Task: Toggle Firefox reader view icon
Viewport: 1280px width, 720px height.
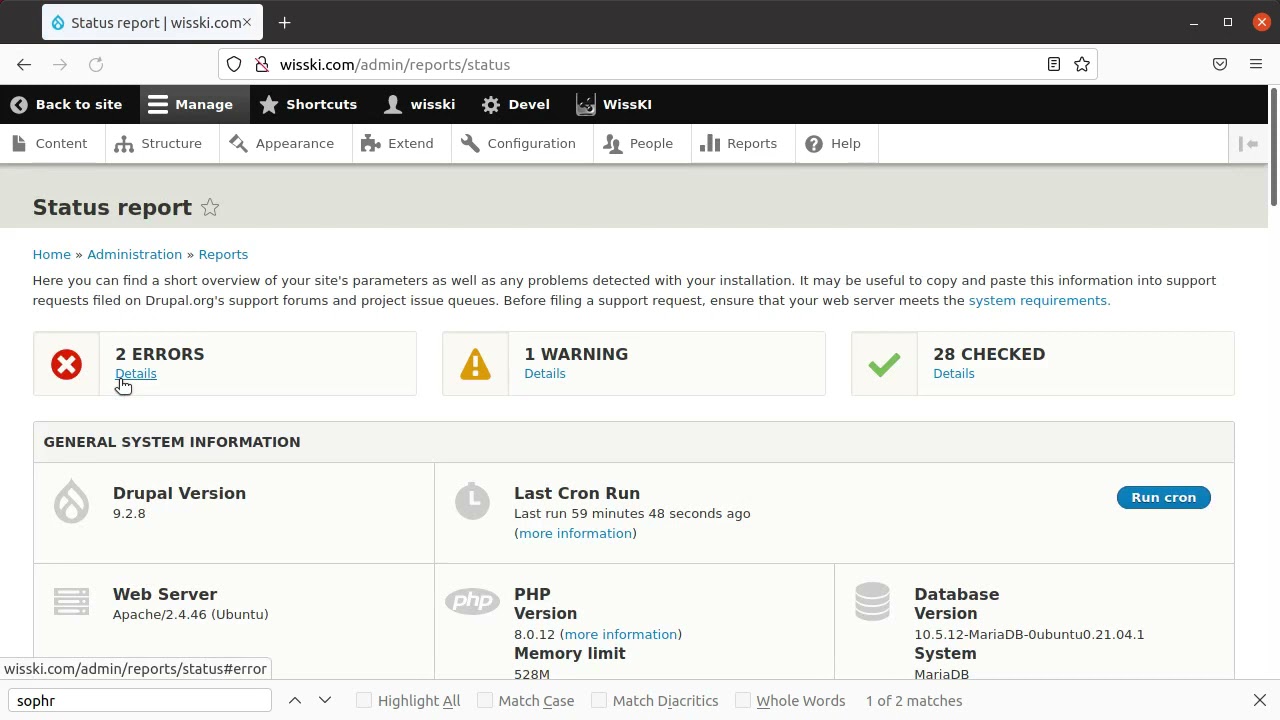Action: click(1054, 65)
